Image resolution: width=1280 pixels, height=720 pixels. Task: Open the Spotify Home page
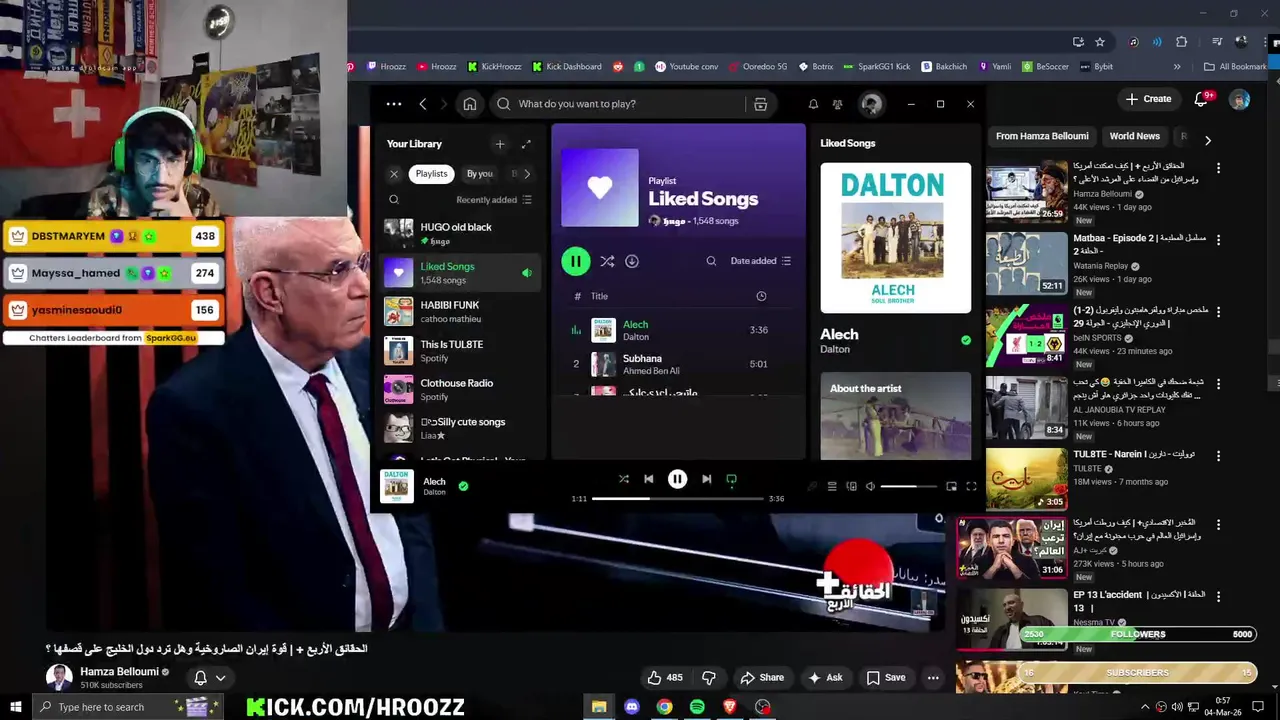tap(470, 104)
